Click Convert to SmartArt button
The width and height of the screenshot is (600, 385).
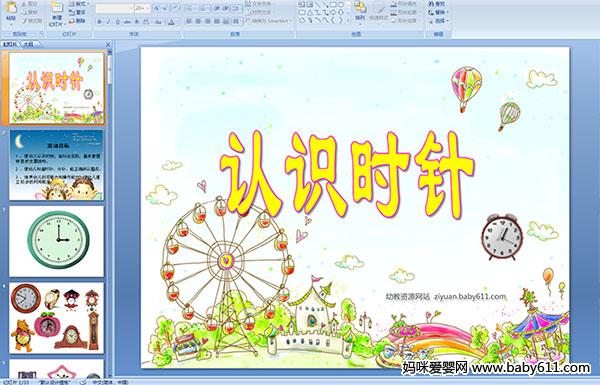[268, 21]
